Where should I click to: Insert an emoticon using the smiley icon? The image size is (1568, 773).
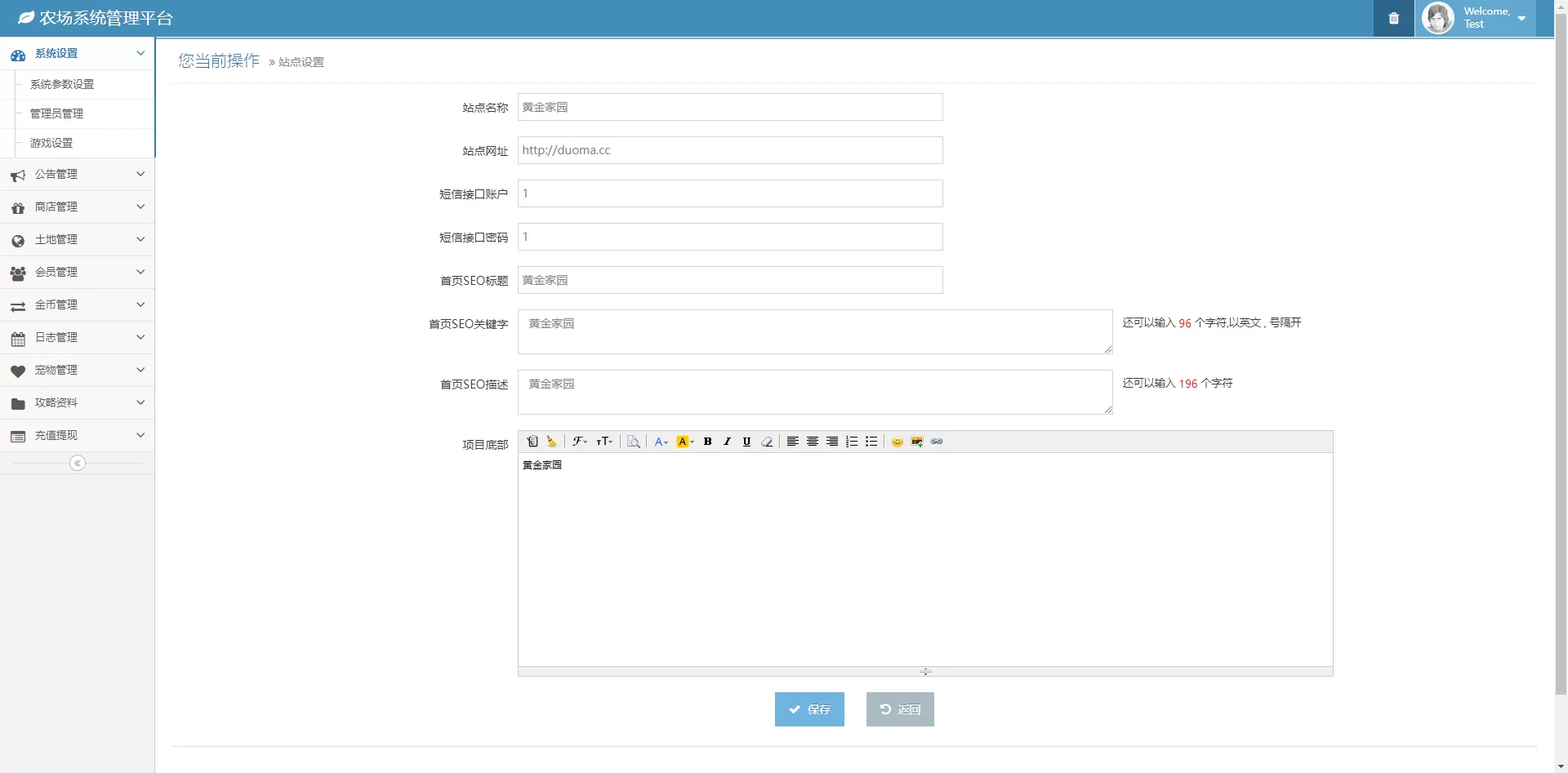897,442
